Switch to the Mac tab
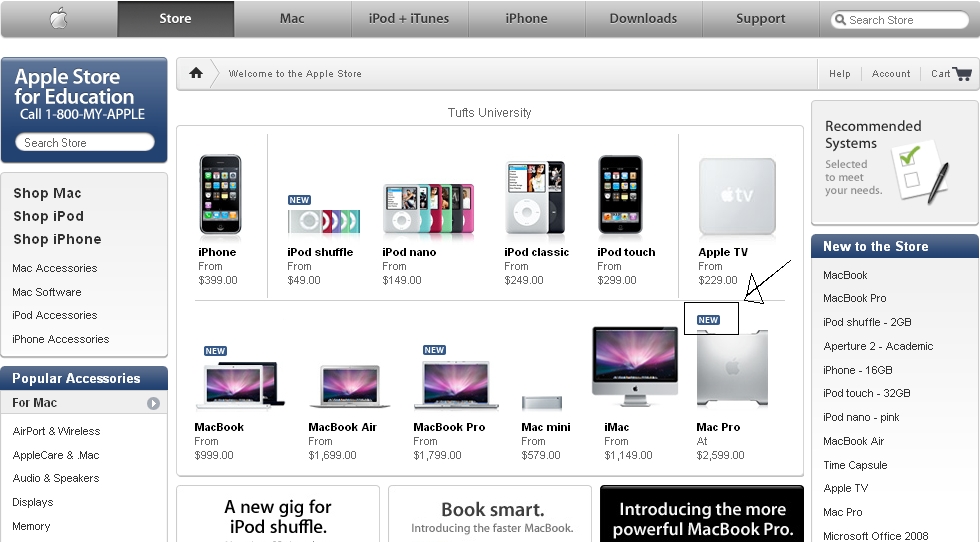980x542 pixels. [292, 19]
